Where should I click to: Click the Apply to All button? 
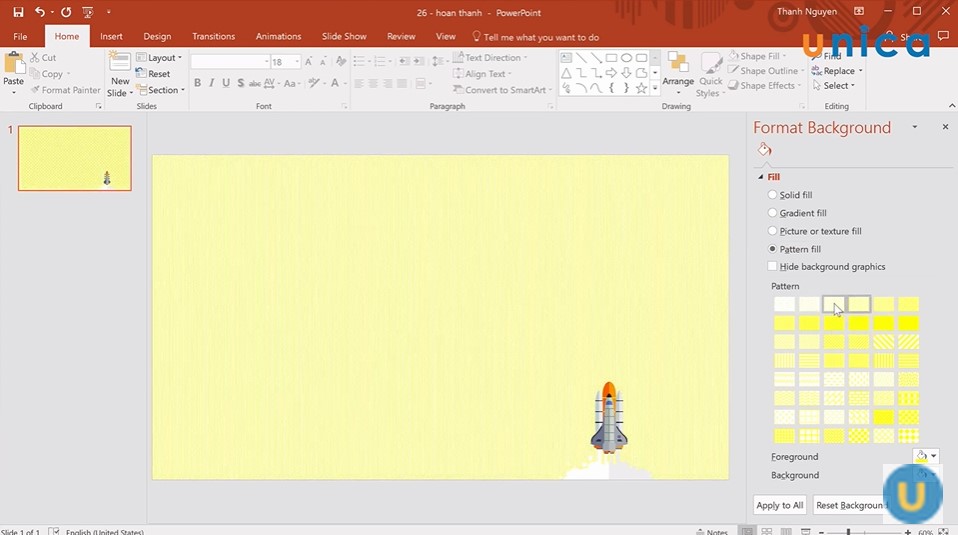click(x=780, y=505)
